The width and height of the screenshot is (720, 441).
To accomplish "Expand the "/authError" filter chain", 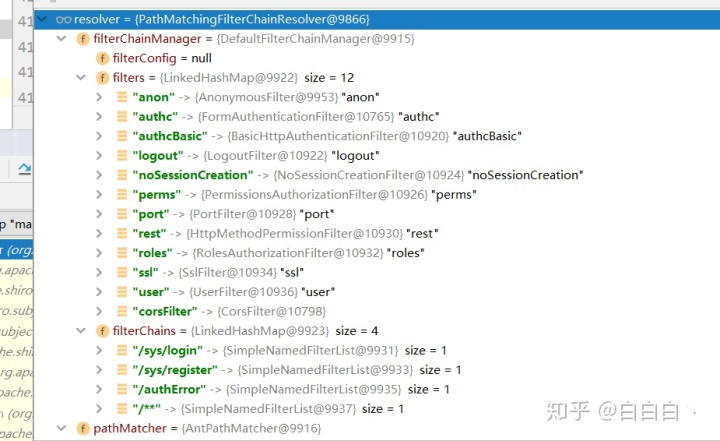I will pyautogui.click(x=99, y=389).
